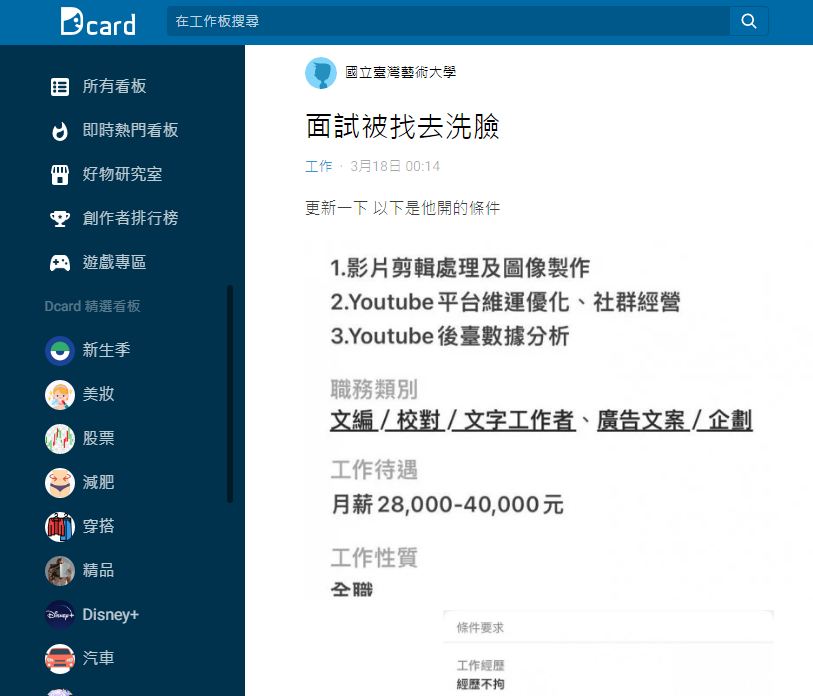The width and height of the screenshot is (813, 696).
Task: Open the 新生季 board
Action: tap(106, 350)
